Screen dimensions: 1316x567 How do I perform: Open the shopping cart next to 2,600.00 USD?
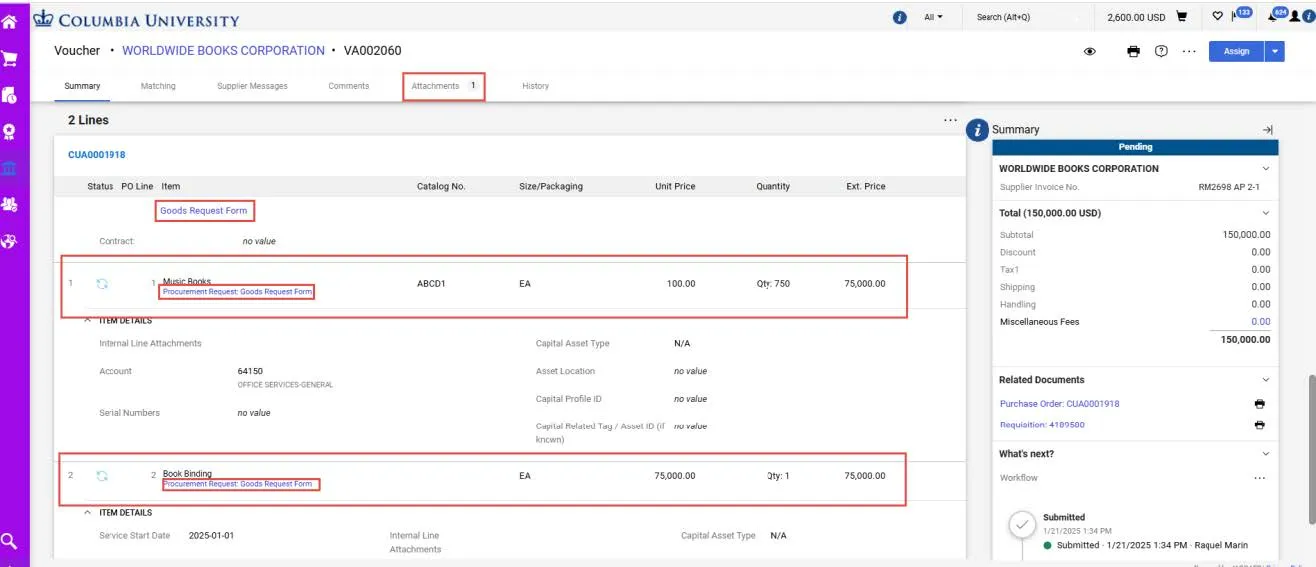click(x=1182, y=17)
